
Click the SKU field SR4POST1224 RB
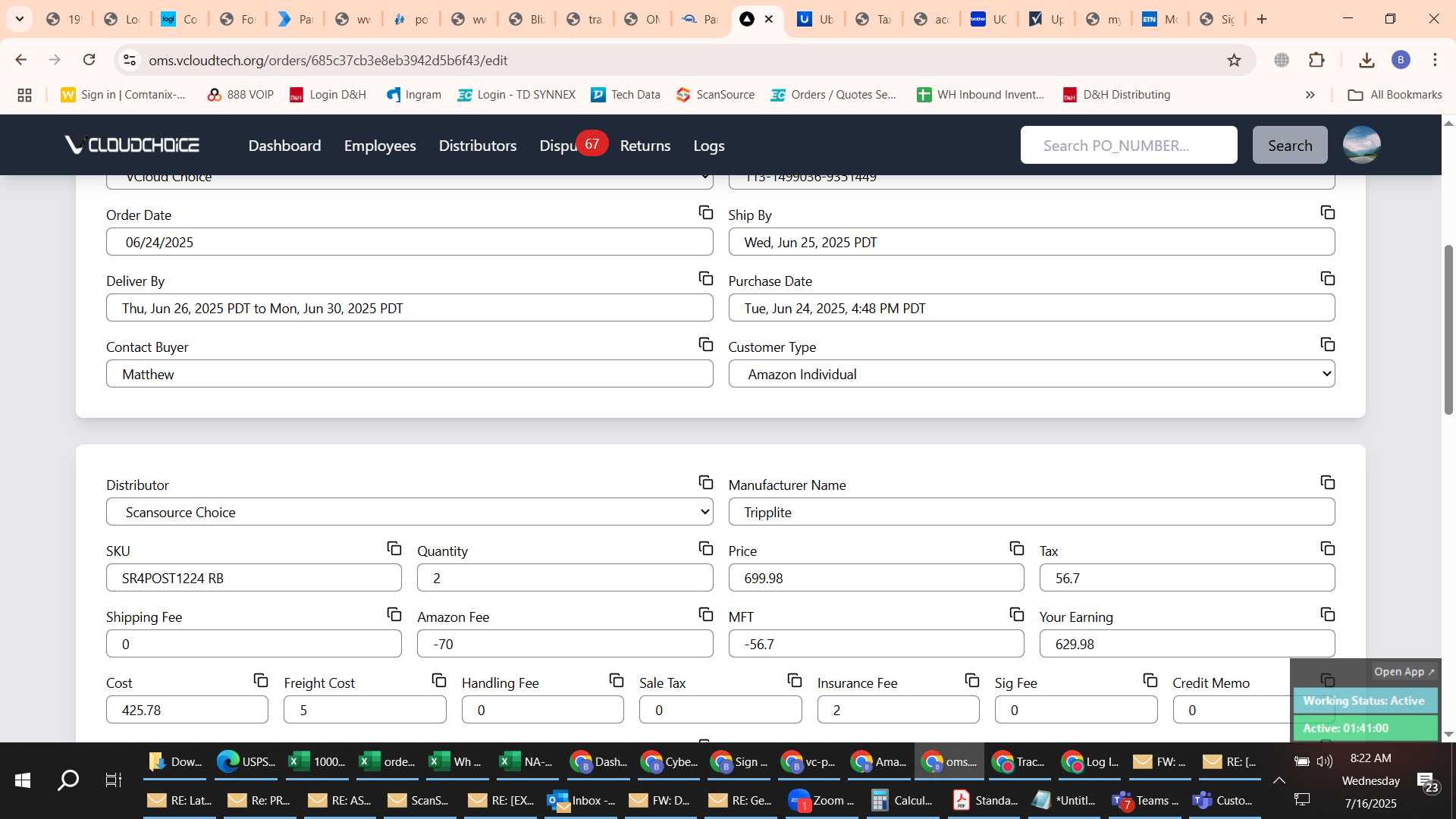(x=254, y=578)
